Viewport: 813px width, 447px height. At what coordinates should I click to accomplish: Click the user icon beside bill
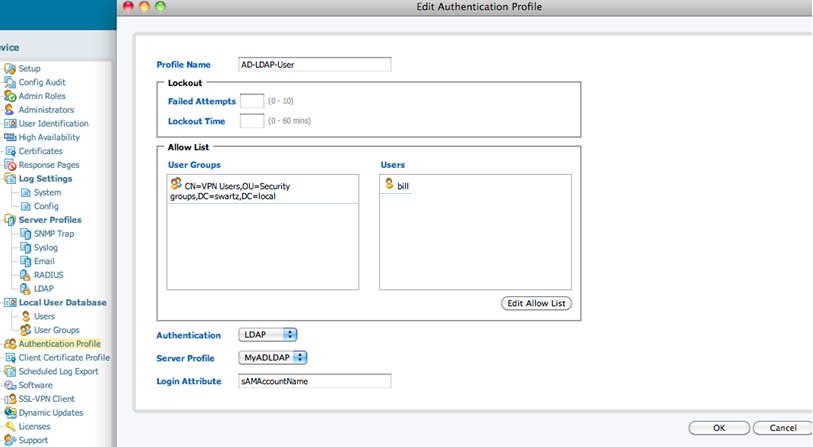point(389,184)
